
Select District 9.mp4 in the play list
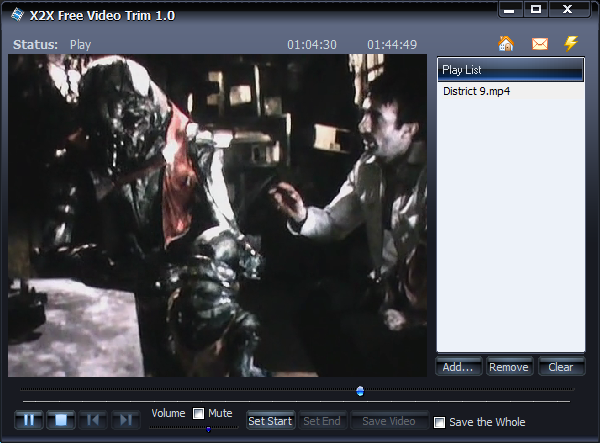510,91
